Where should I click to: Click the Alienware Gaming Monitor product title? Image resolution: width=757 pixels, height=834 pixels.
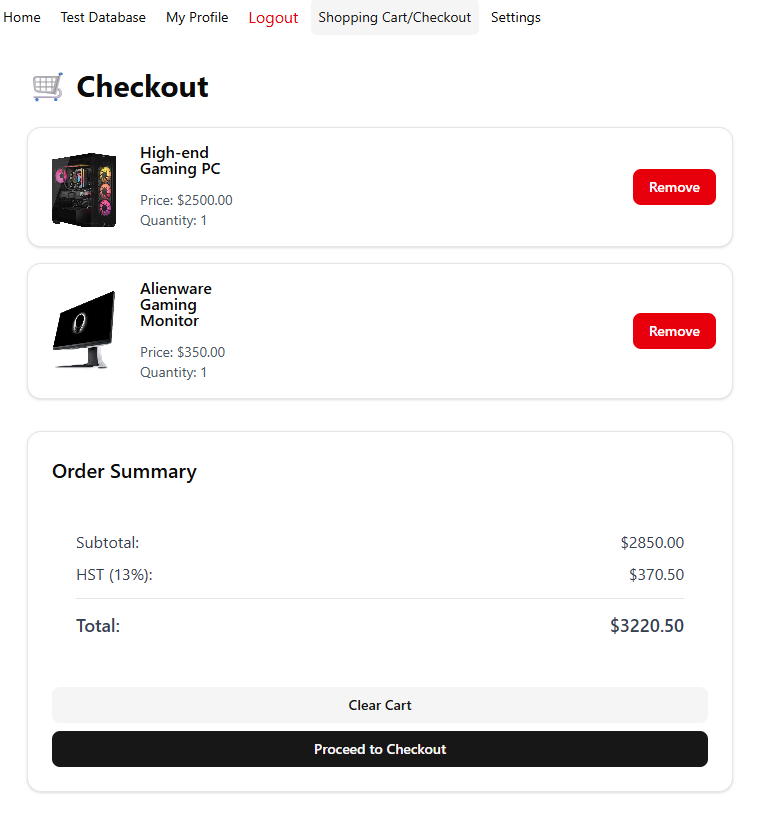176,305
